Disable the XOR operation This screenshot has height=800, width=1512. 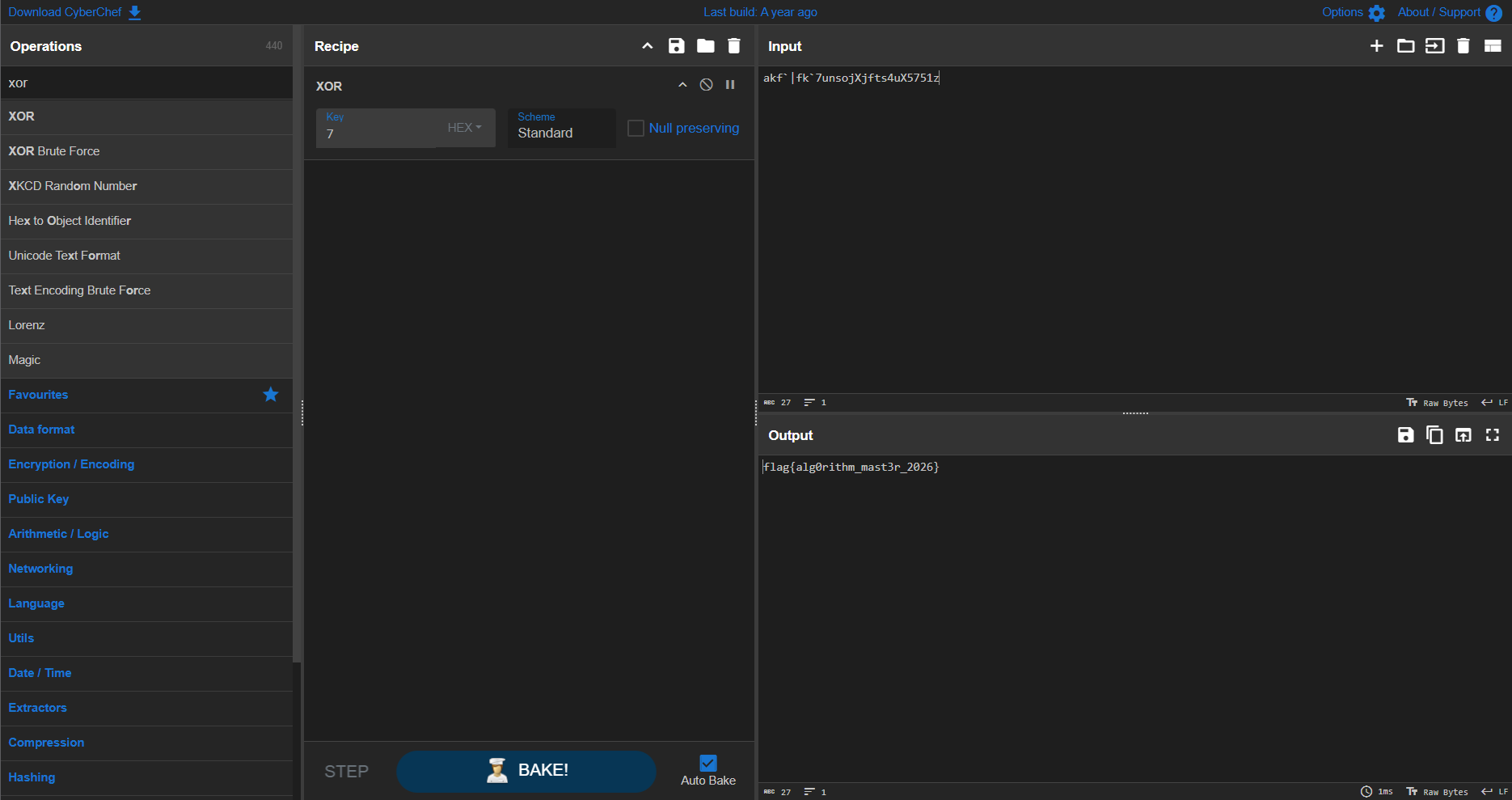707,85
